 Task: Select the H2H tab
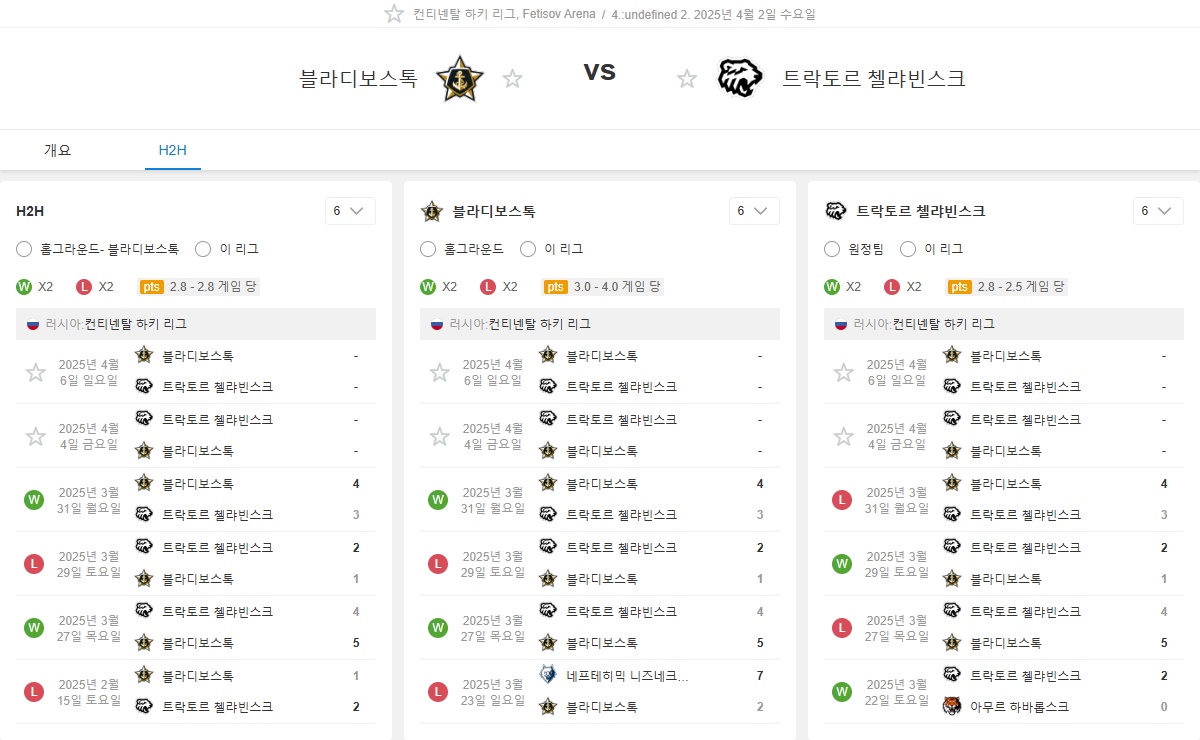(173, 150)
